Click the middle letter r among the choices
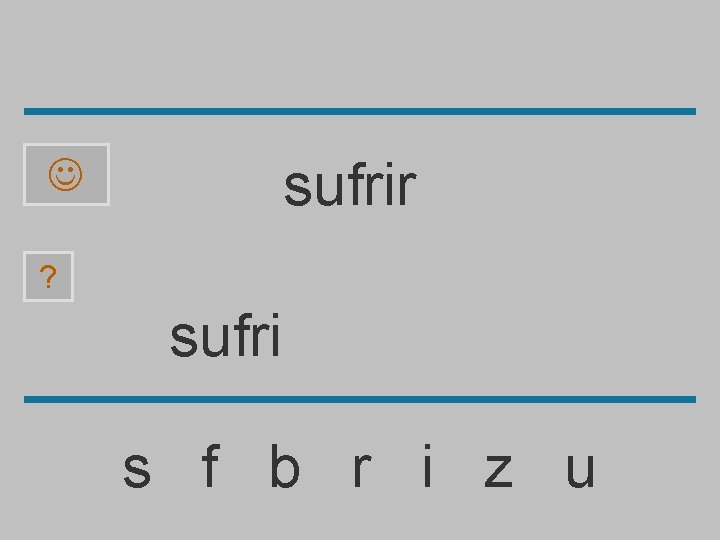The height and width of the screenshot is (540, 720). point(361,470)
